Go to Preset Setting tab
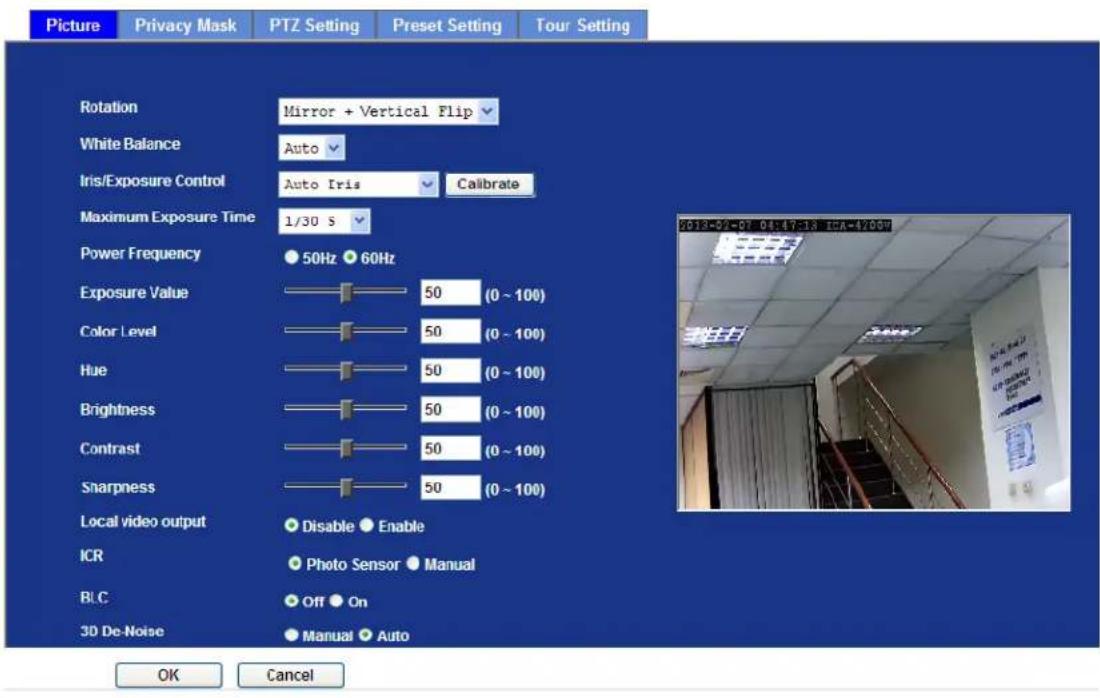The width and height of the screenshot is (1100, 698). (447, 25)
